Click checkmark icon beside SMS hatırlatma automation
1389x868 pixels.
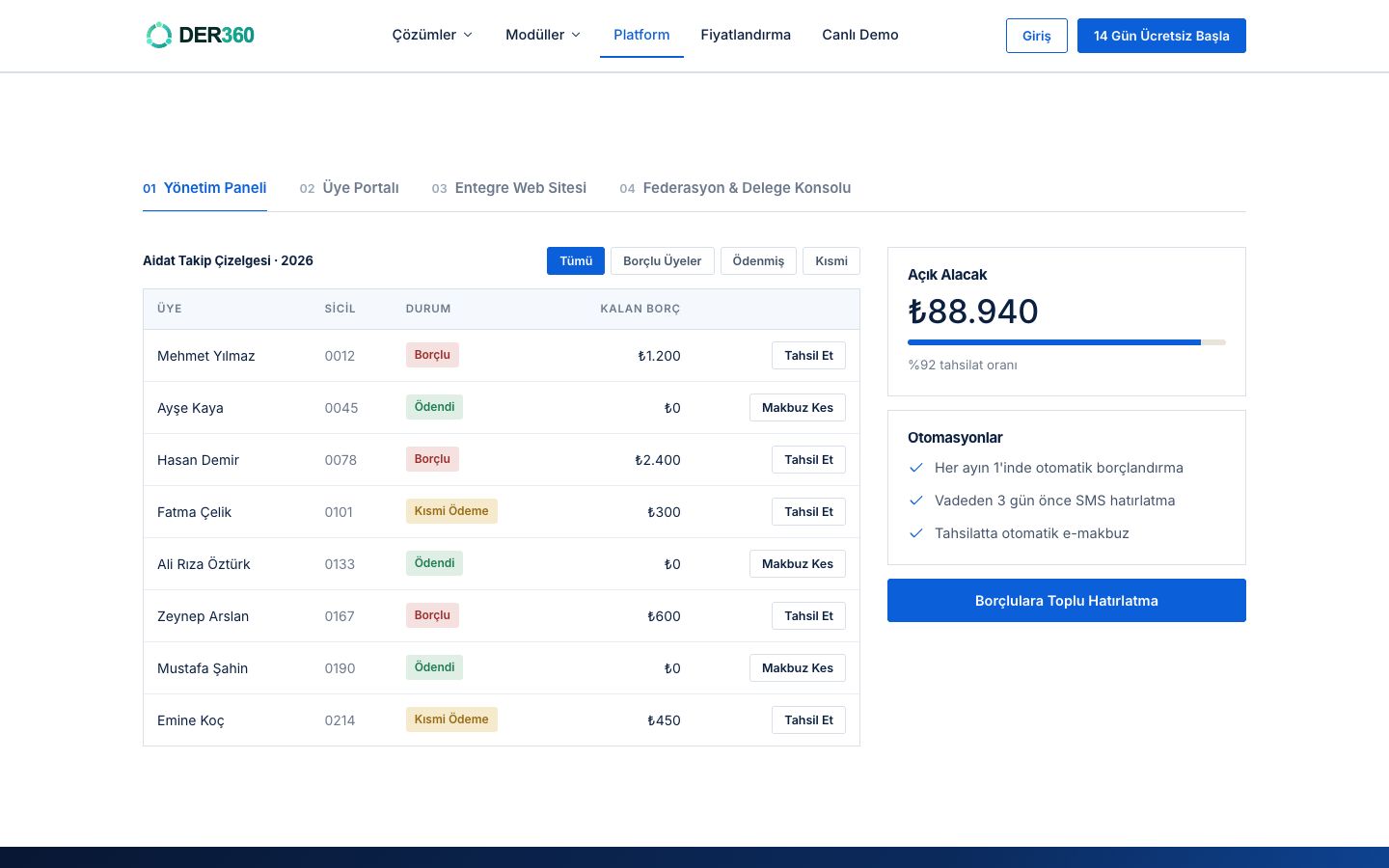(x=916, y=501)
